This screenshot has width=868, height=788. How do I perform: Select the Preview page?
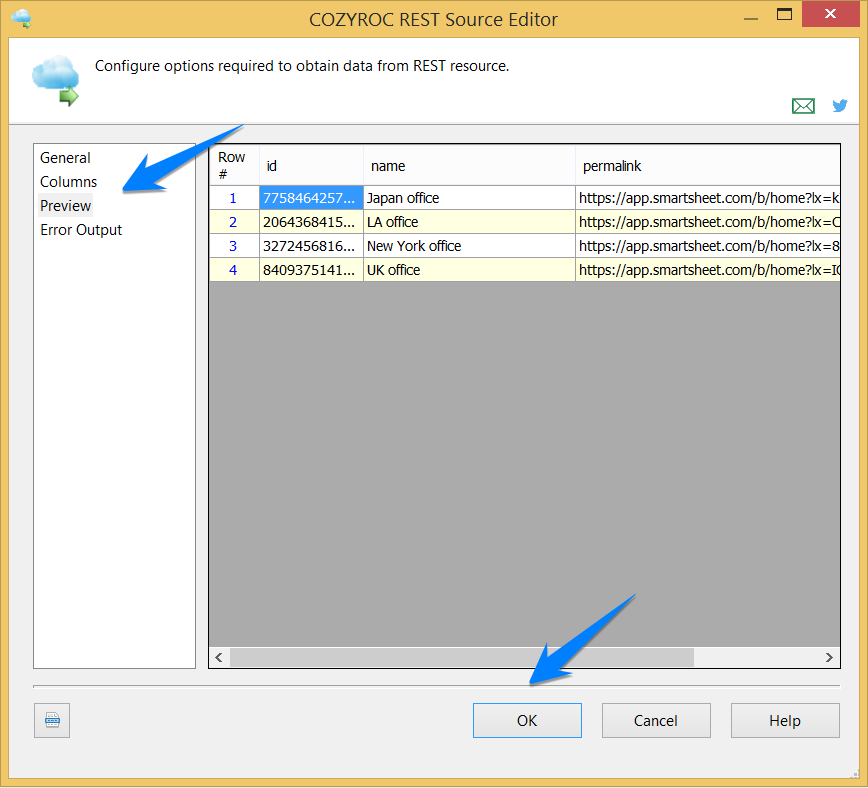click(x=65, y=205)
